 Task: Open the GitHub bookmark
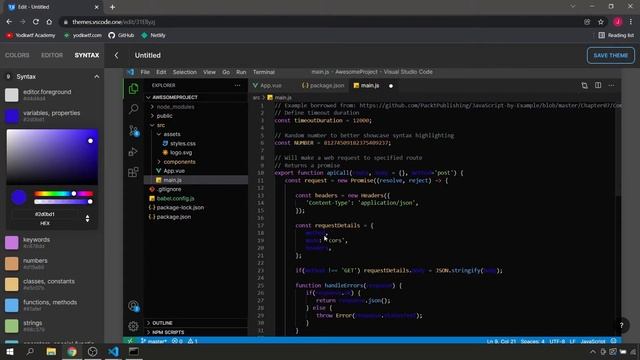point(121,36)
